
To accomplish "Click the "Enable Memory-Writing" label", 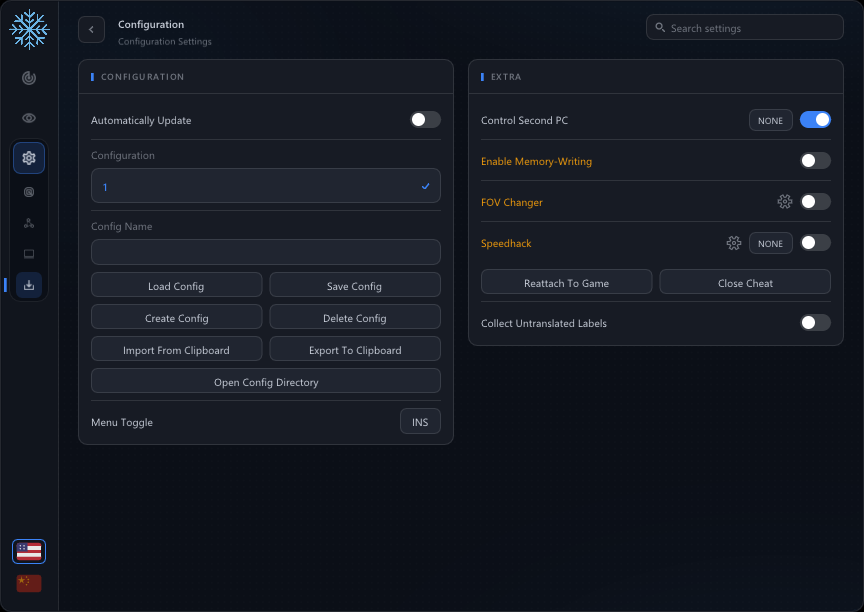I will click(536, 161).
